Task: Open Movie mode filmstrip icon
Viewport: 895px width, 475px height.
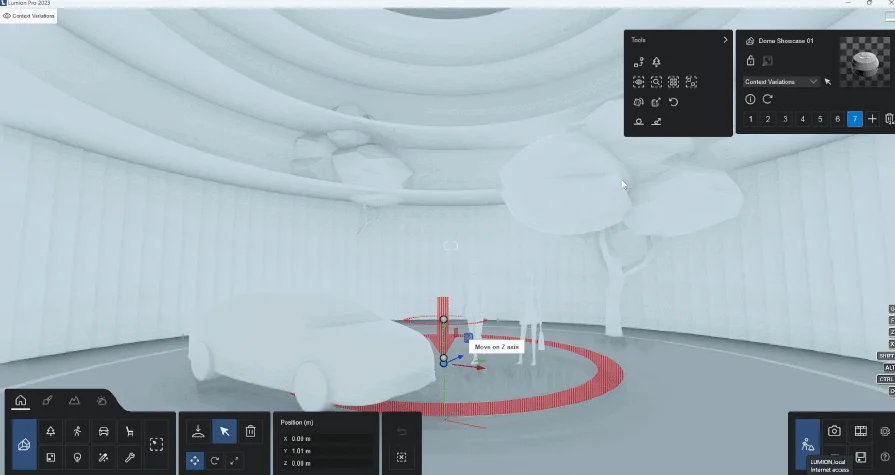Action: pos(860,431)
